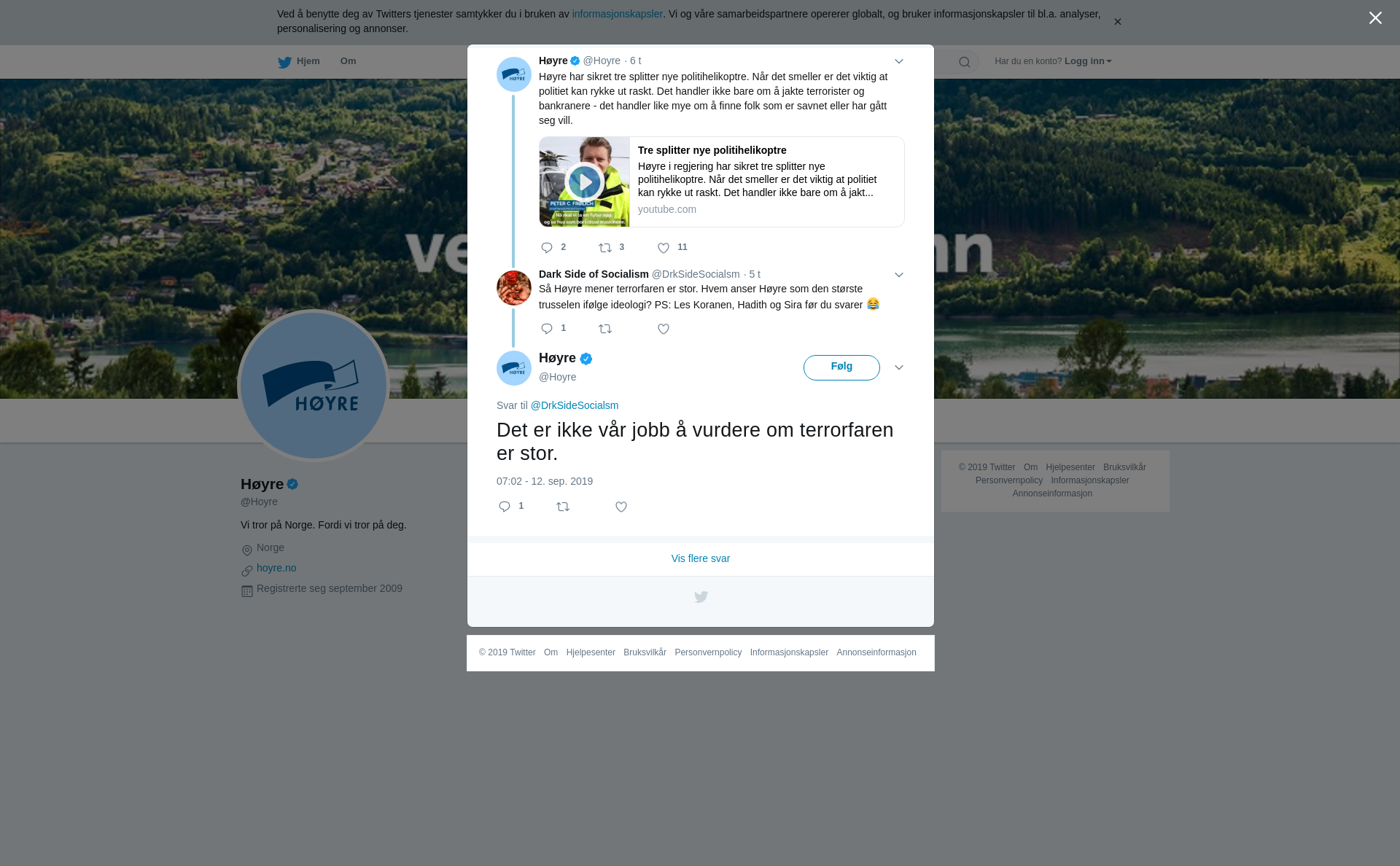Play the Tre splitter nye politihelikoptre video

[x=585, y=182]
